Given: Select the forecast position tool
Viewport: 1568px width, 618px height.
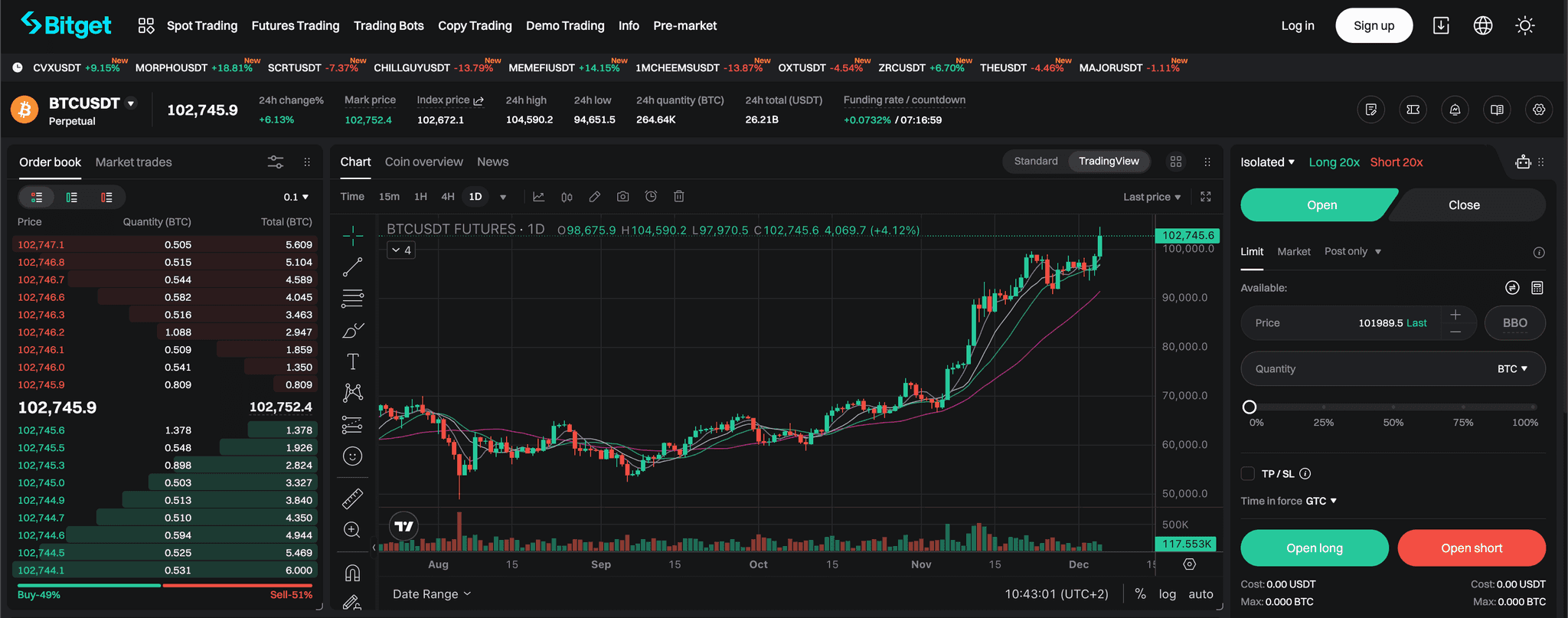Looking at the screenshot, I should [352, 424].
